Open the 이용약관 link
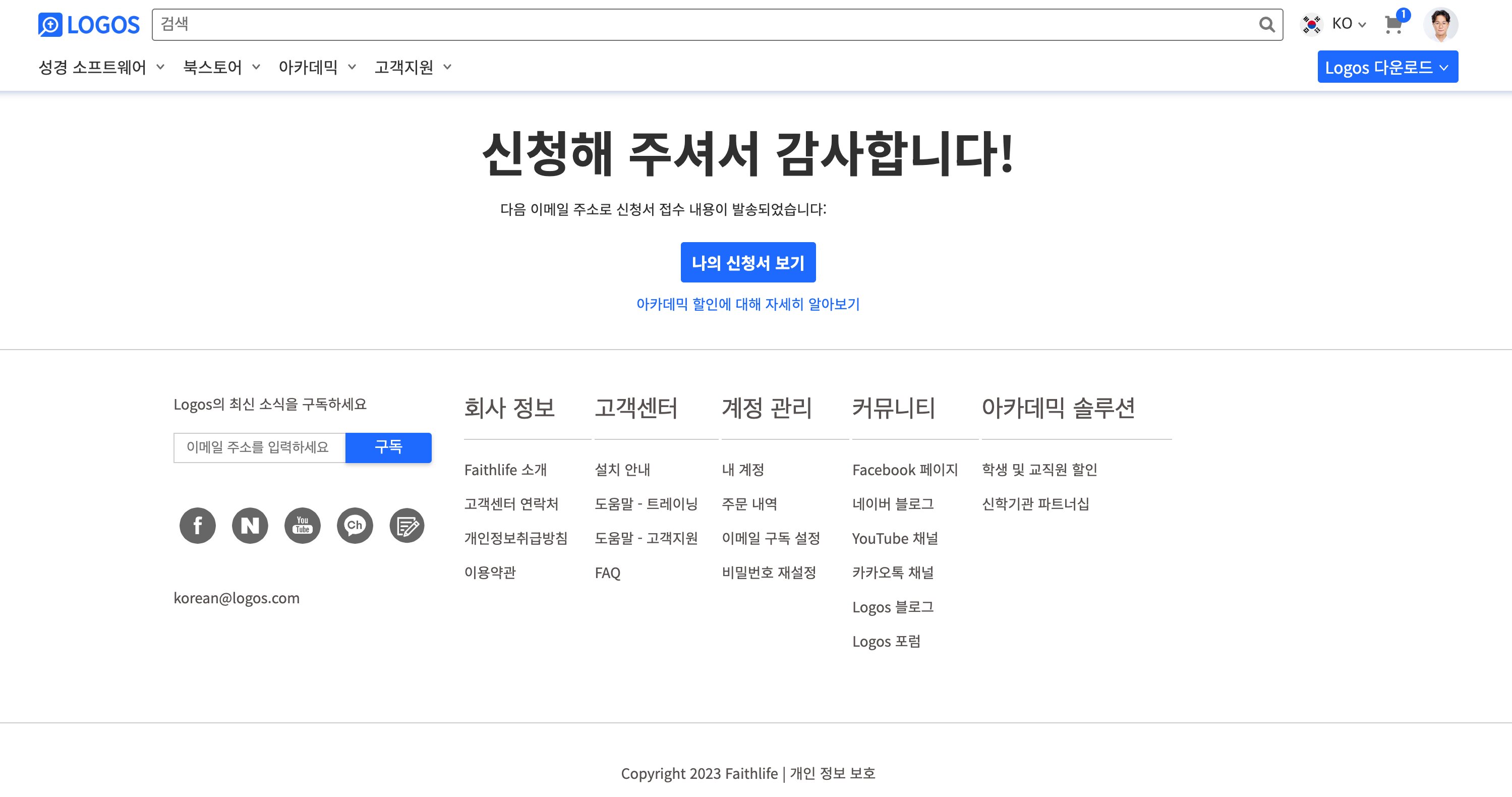Image resolution: width=1512 pixels, height=797 pixels. click(x=490, y=573)
